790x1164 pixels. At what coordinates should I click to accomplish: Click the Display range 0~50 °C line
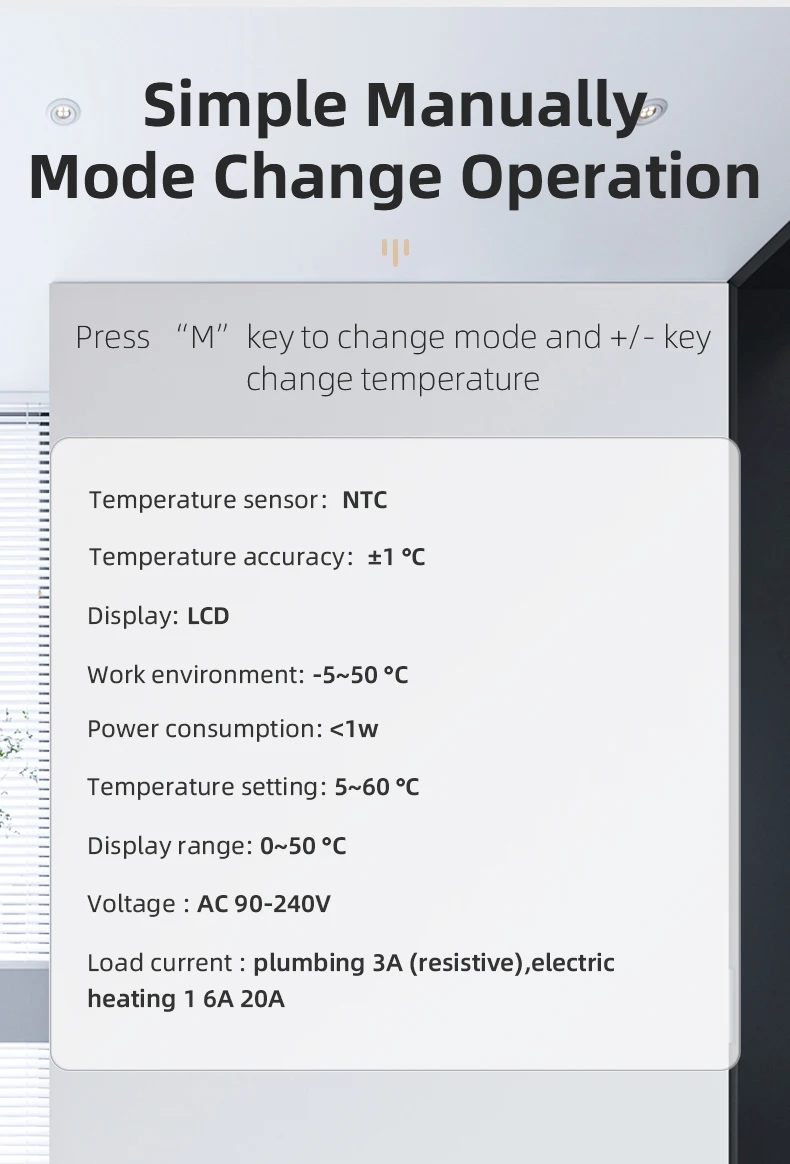coord(216,846)
